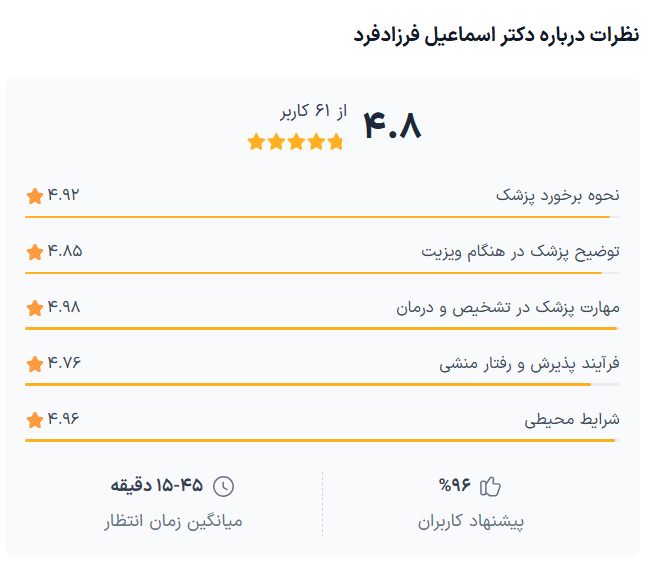Click the پیشنهاد کاربران label
Viewport: 648px width, 566px height.
point(471,521)
